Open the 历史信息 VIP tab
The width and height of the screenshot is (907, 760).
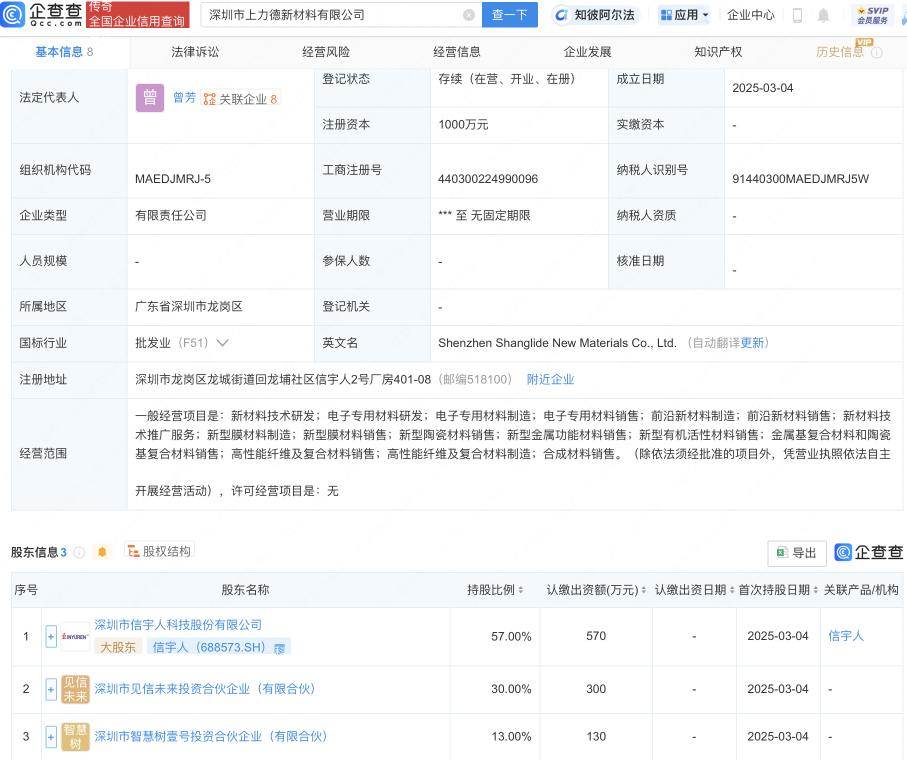click(839, 52)
